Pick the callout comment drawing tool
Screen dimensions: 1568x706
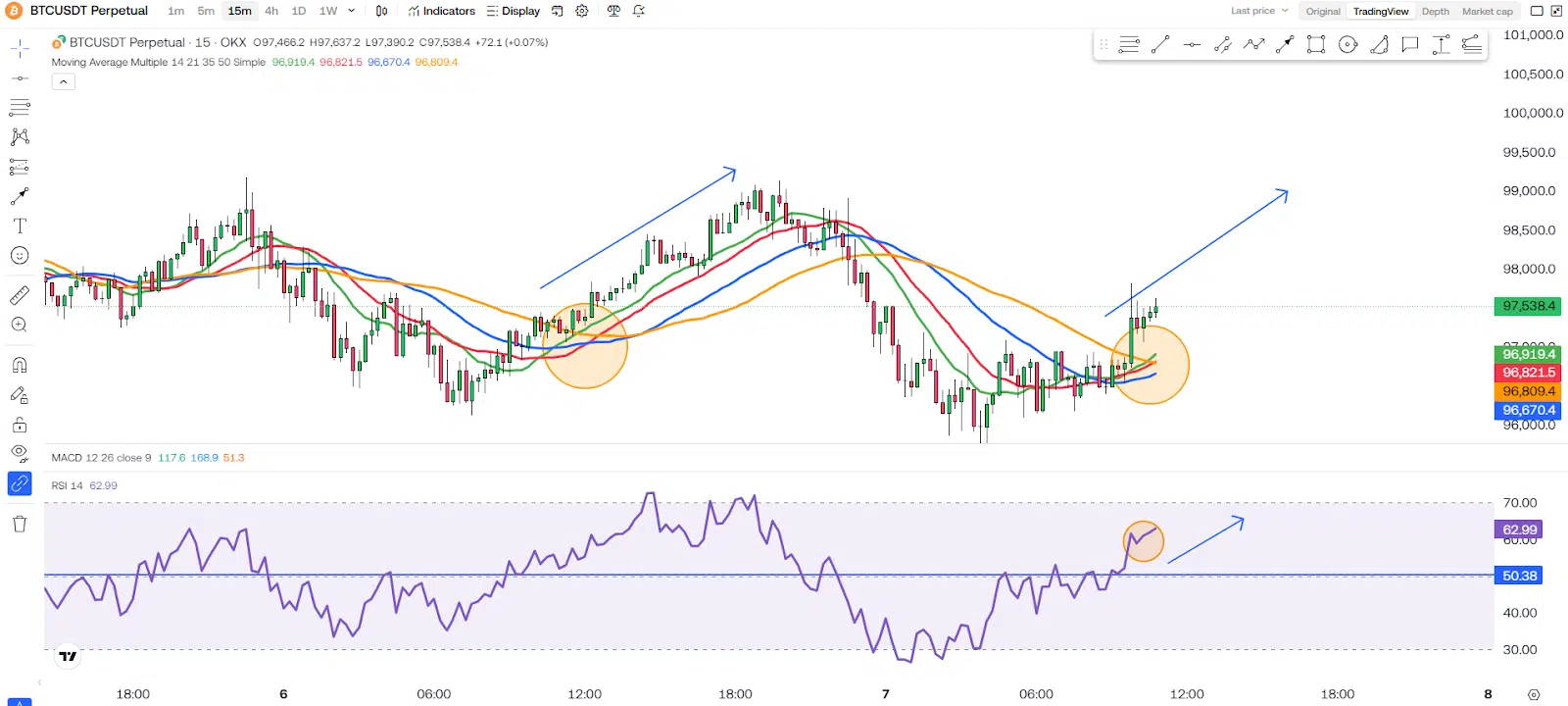1410,44
